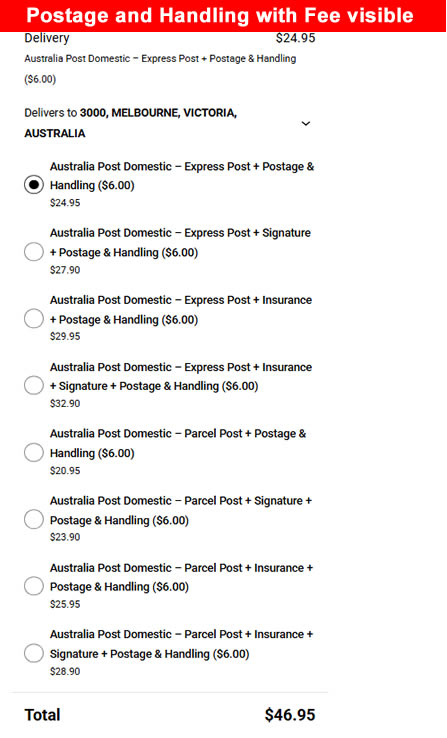Click the $46.95 total amount

point(290,715)
